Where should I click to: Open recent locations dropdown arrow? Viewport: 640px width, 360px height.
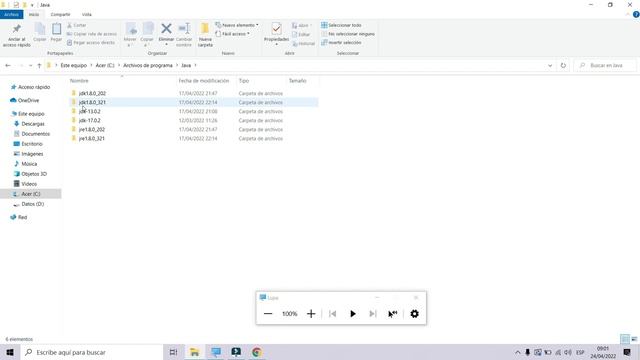pyautogui.click(x=30, y=65)
